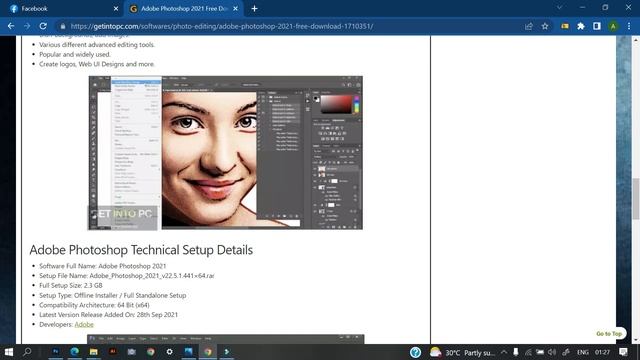Open the weather widget showing 30°C

coord(462,352)
